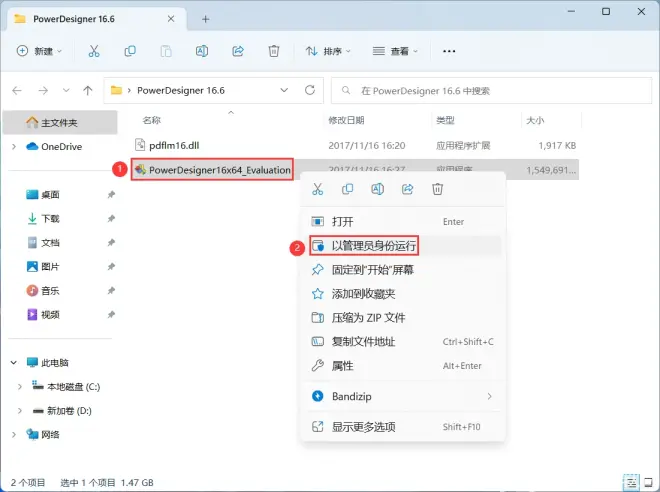This screenshot has width=660, height=492.
Task: Click the Delete icon in the context menu
Action: pyautogui.click(x=437, y=189)
